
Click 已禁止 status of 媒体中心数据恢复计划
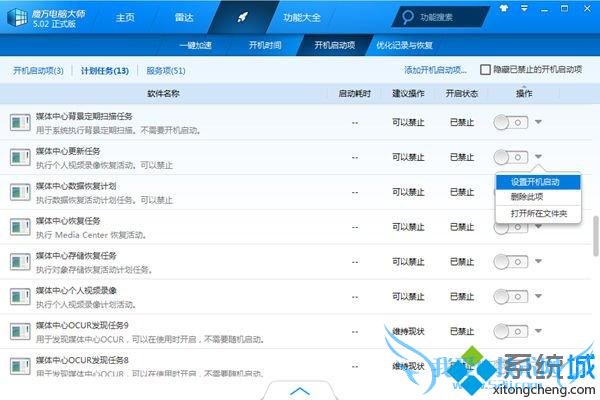click(462, 193)
